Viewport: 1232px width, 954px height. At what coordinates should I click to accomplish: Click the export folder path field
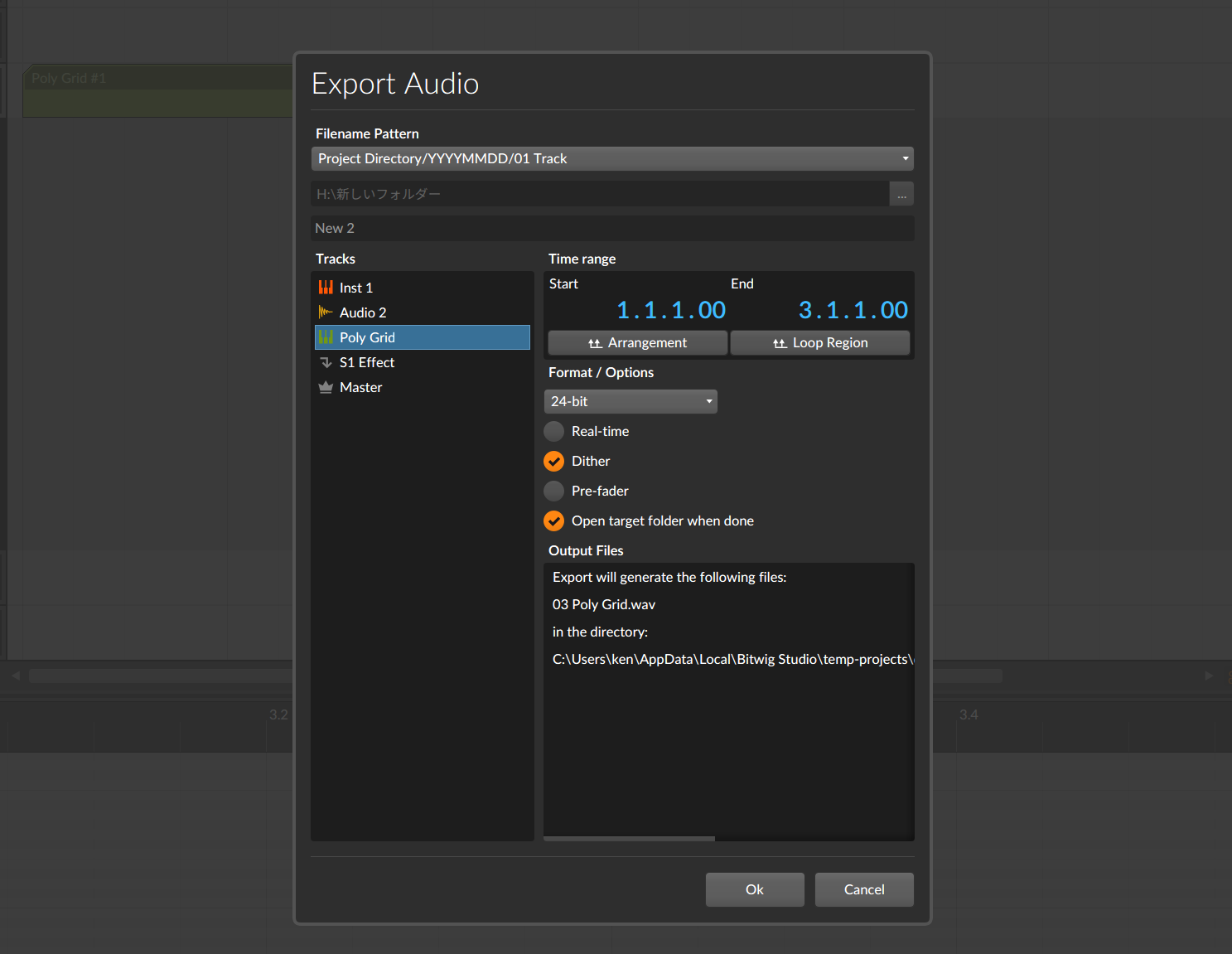(600, 194)
